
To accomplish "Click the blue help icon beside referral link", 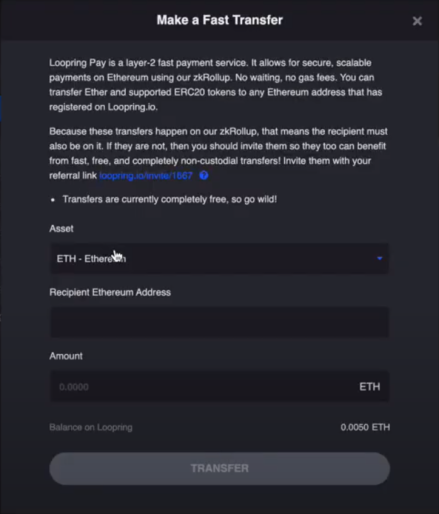I will click(x=204, y=175).
